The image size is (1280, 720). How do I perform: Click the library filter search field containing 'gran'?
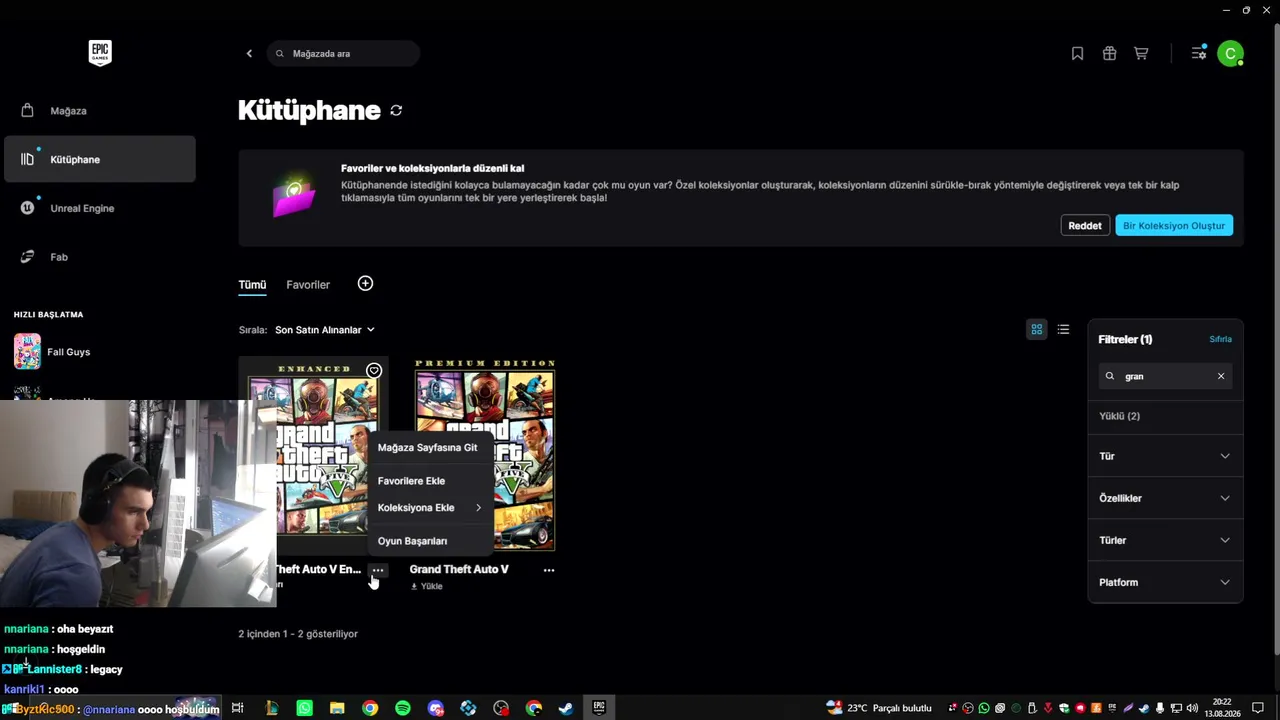click(1165, 376)
